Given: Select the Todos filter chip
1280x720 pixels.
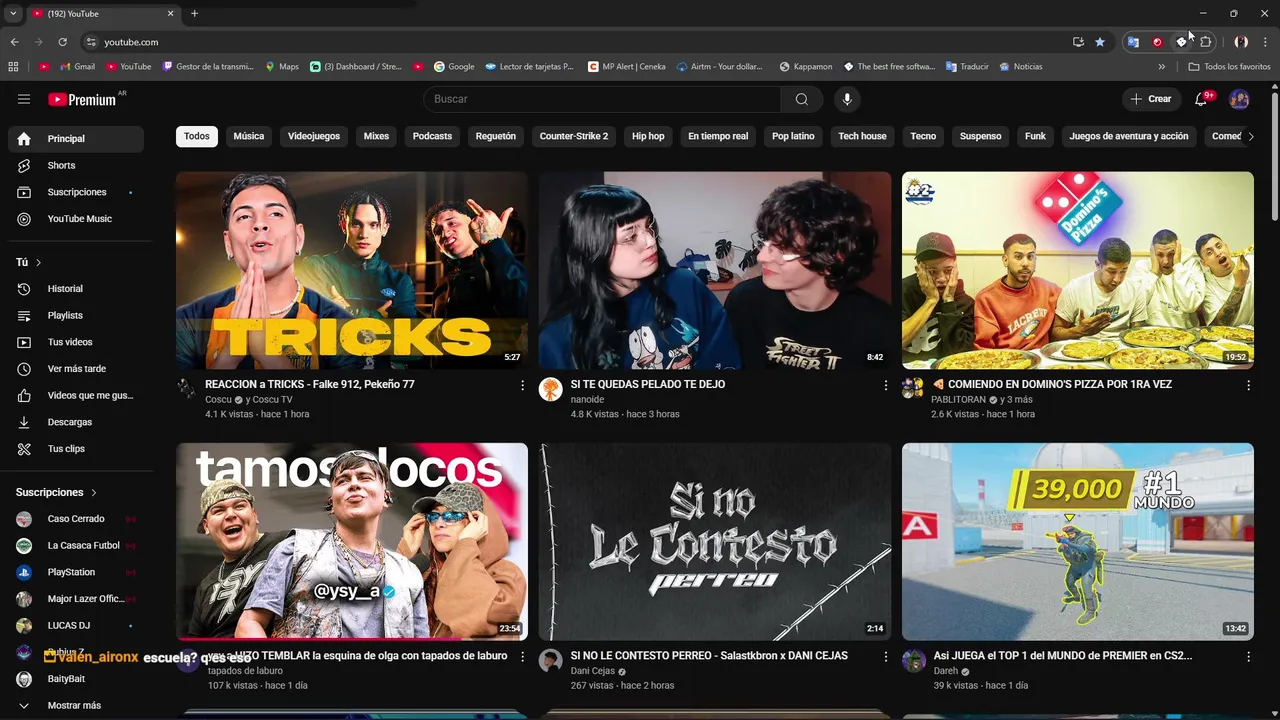Looking at the screenshot, I should click(x=197, y=136).
